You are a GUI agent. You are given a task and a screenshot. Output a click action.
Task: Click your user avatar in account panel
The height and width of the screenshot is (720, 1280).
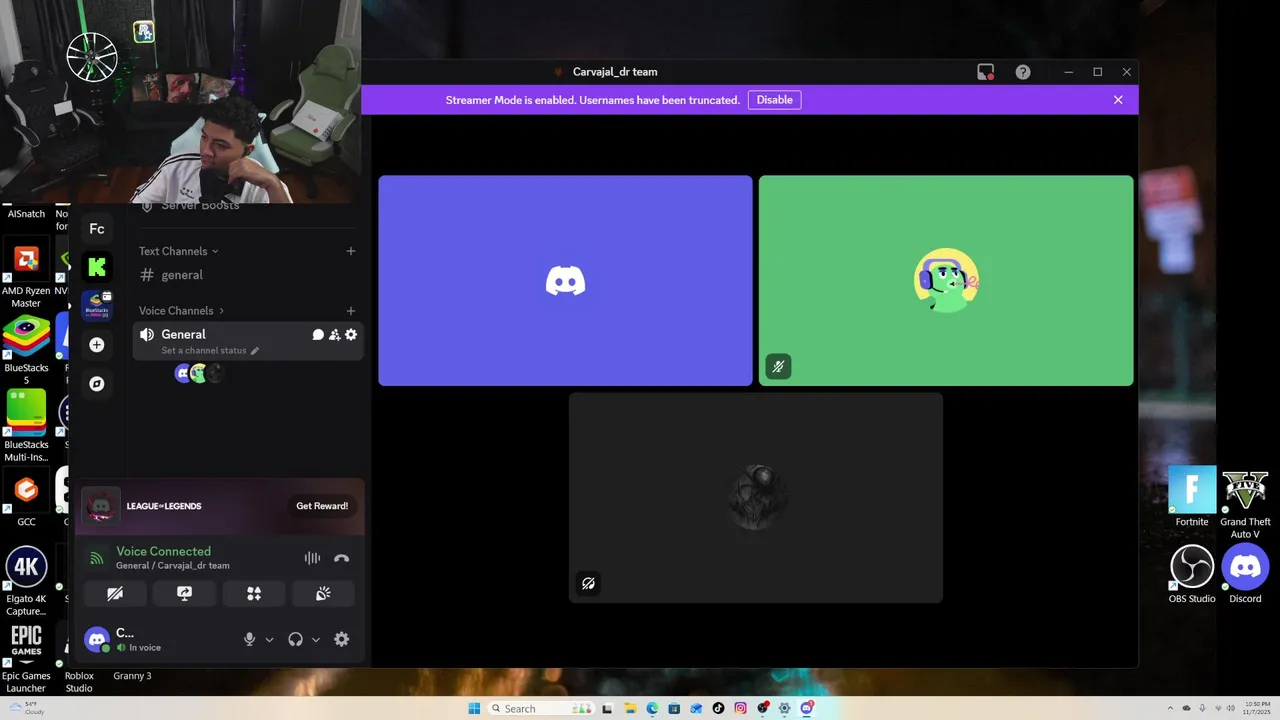(x=97, y=639)
